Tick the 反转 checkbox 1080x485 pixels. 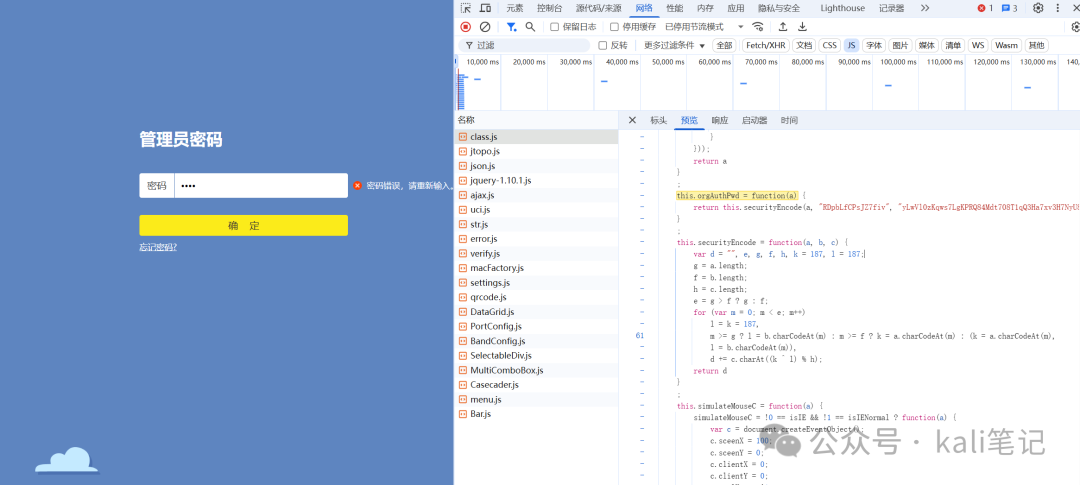[603, 45]
